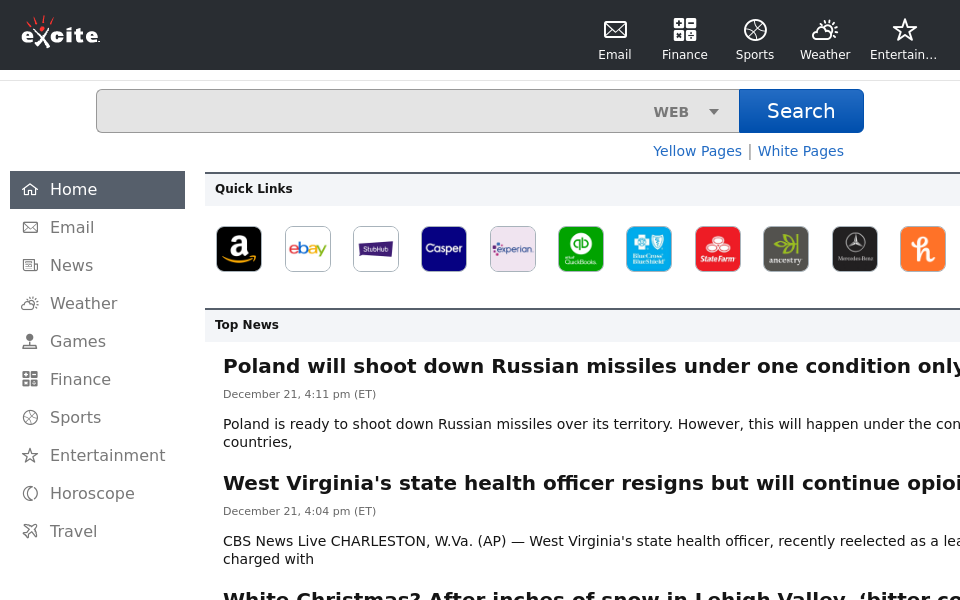Open the Honey quick link icon
The image size is (960, 600).
pos(923,249)
